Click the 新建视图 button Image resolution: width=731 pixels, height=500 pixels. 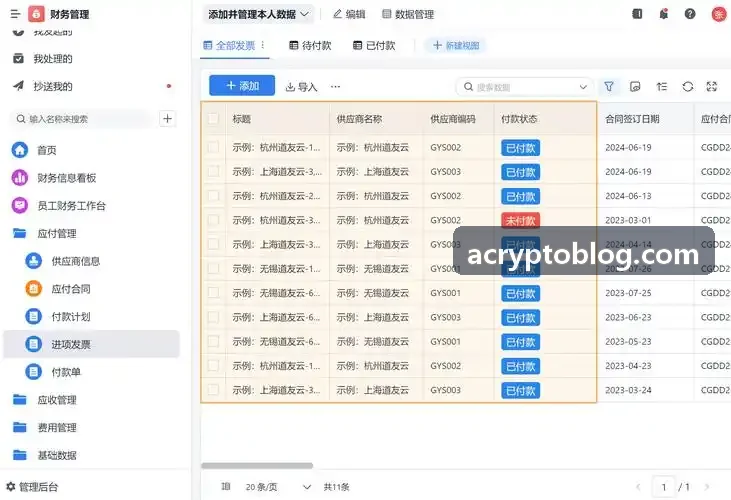pos(455,45)
